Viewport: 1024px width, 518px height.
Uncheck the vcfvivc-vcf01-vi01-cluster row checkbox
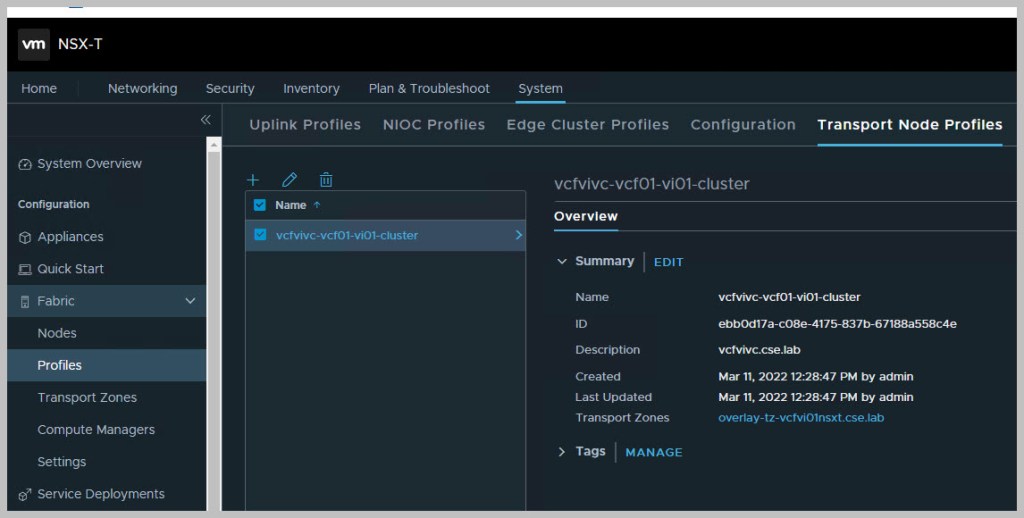(260, 235)
